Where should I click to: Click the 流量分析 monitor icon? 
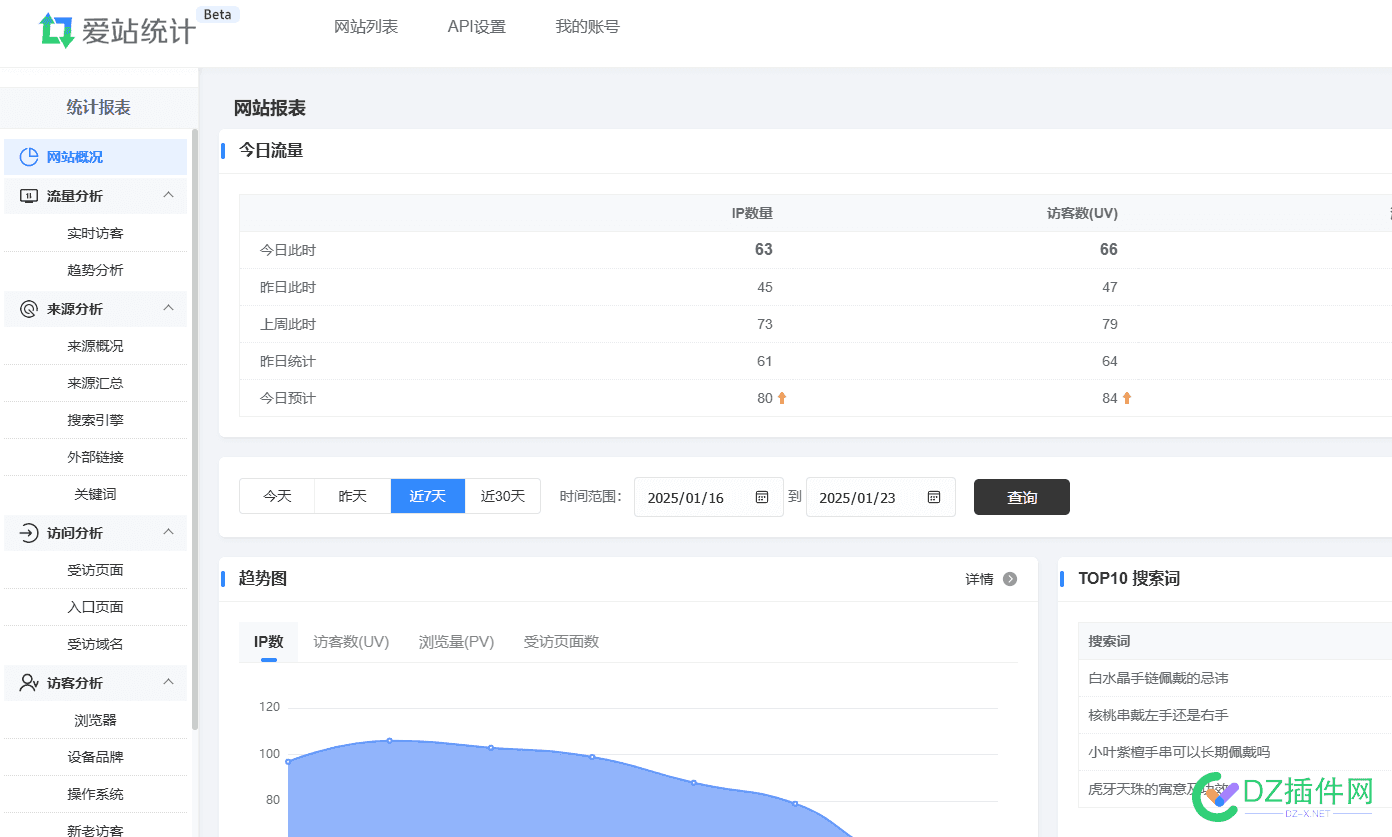coord(29,196)
